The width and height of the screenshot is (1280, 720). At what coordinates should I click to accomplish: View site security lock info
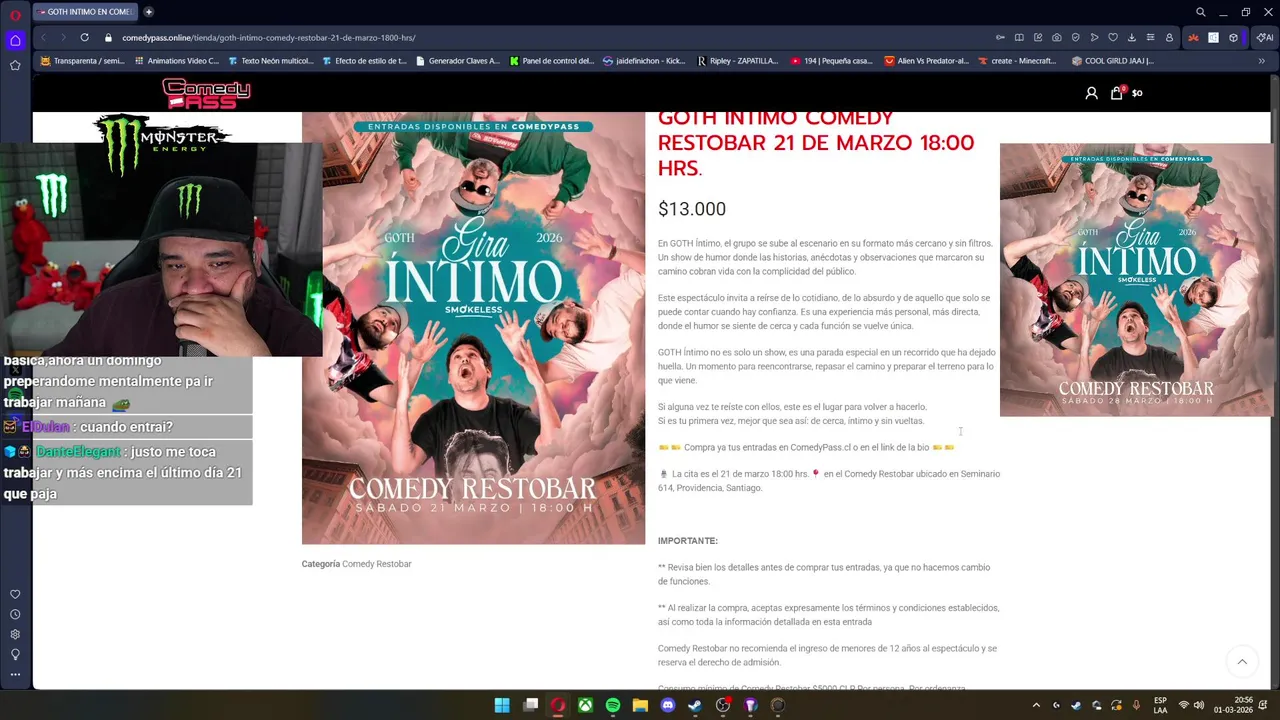click(x=109, y=38)
